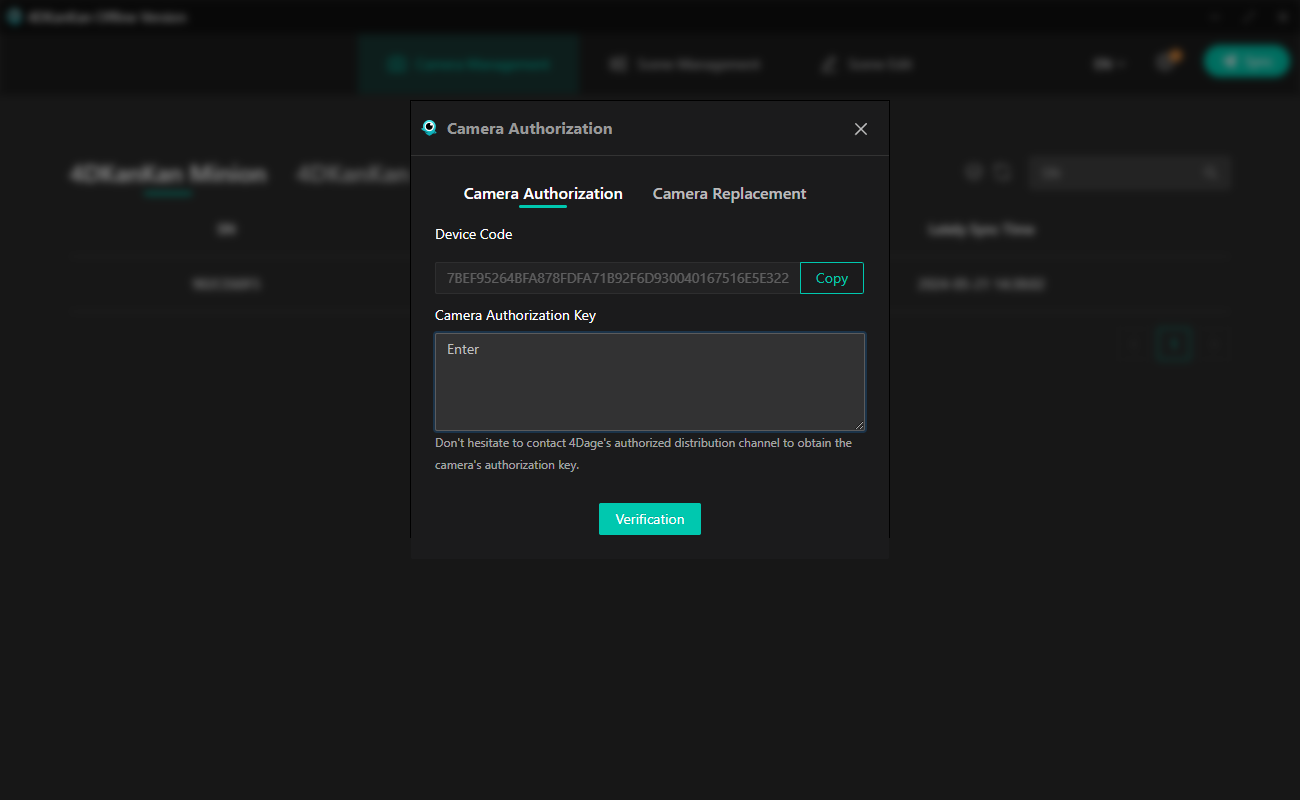Click the green button in top-right header
The height and width of the screenshot is (800, 1300).
[1246, 62]
